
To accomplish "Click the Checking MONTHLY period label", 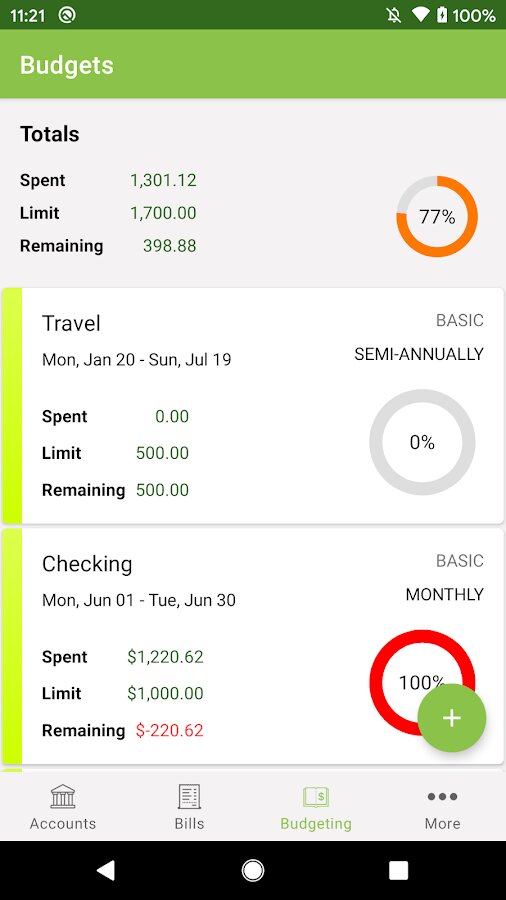I will [x=445, y=595].
